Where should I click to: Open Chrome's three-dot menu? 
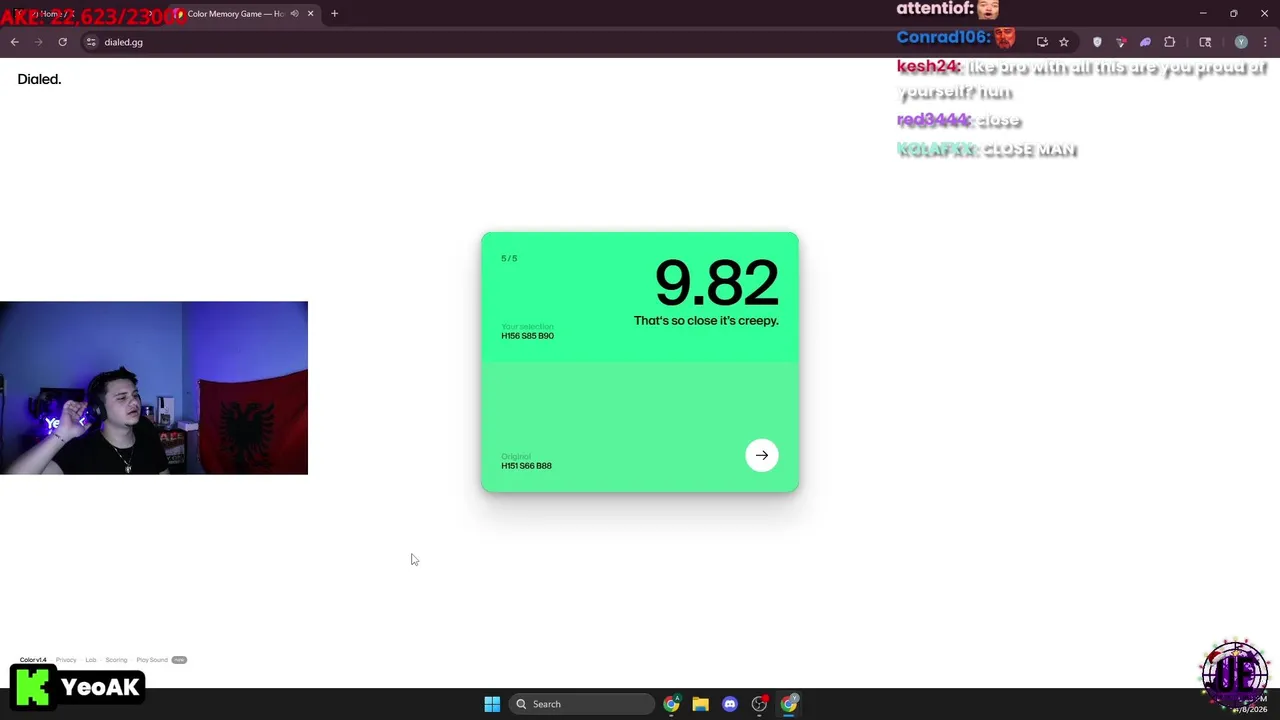[1265, 42]
